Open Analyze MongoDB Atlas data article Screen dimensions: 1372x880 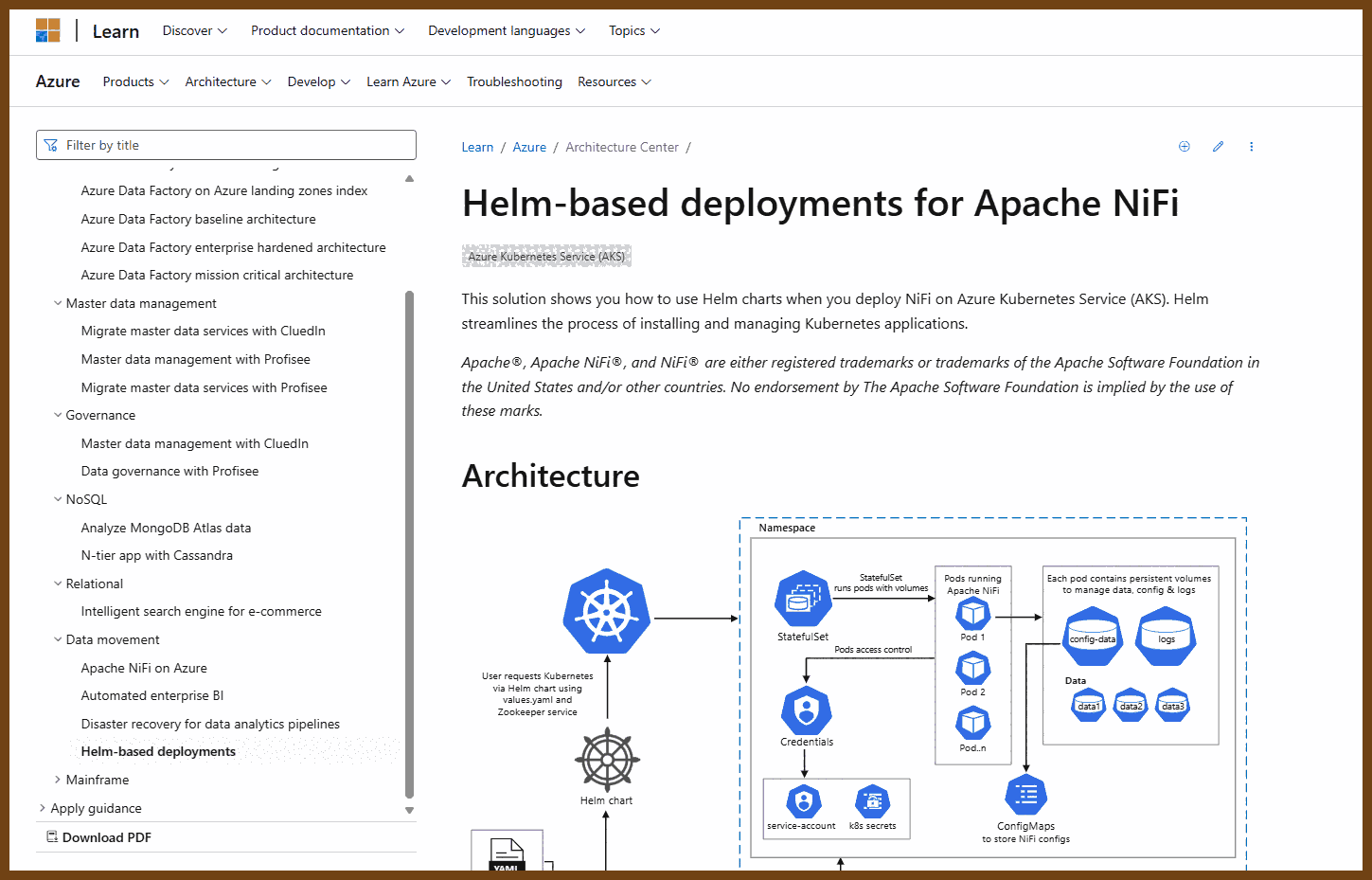click(166, 528)
